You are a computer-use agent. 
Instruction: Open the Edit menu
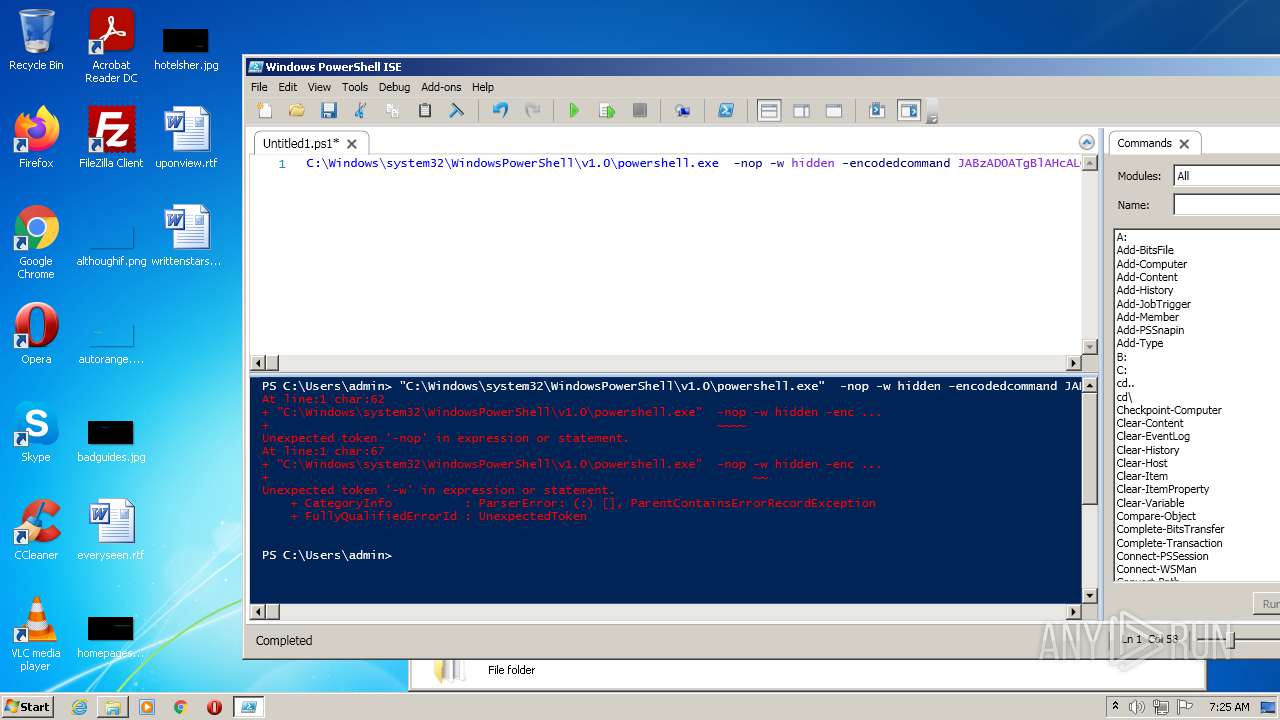[x=288, y=87]
